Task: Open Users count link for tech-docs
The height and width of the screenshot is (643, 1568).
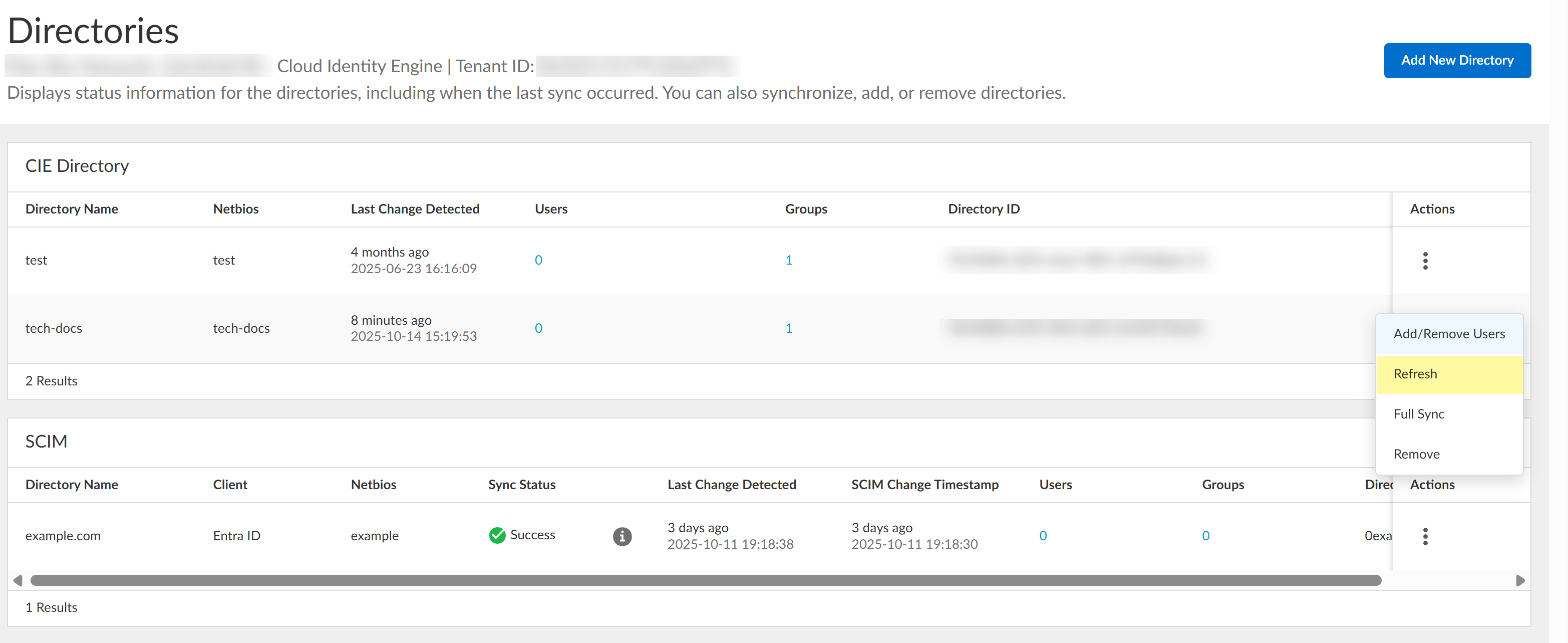Action: (538, 328)
